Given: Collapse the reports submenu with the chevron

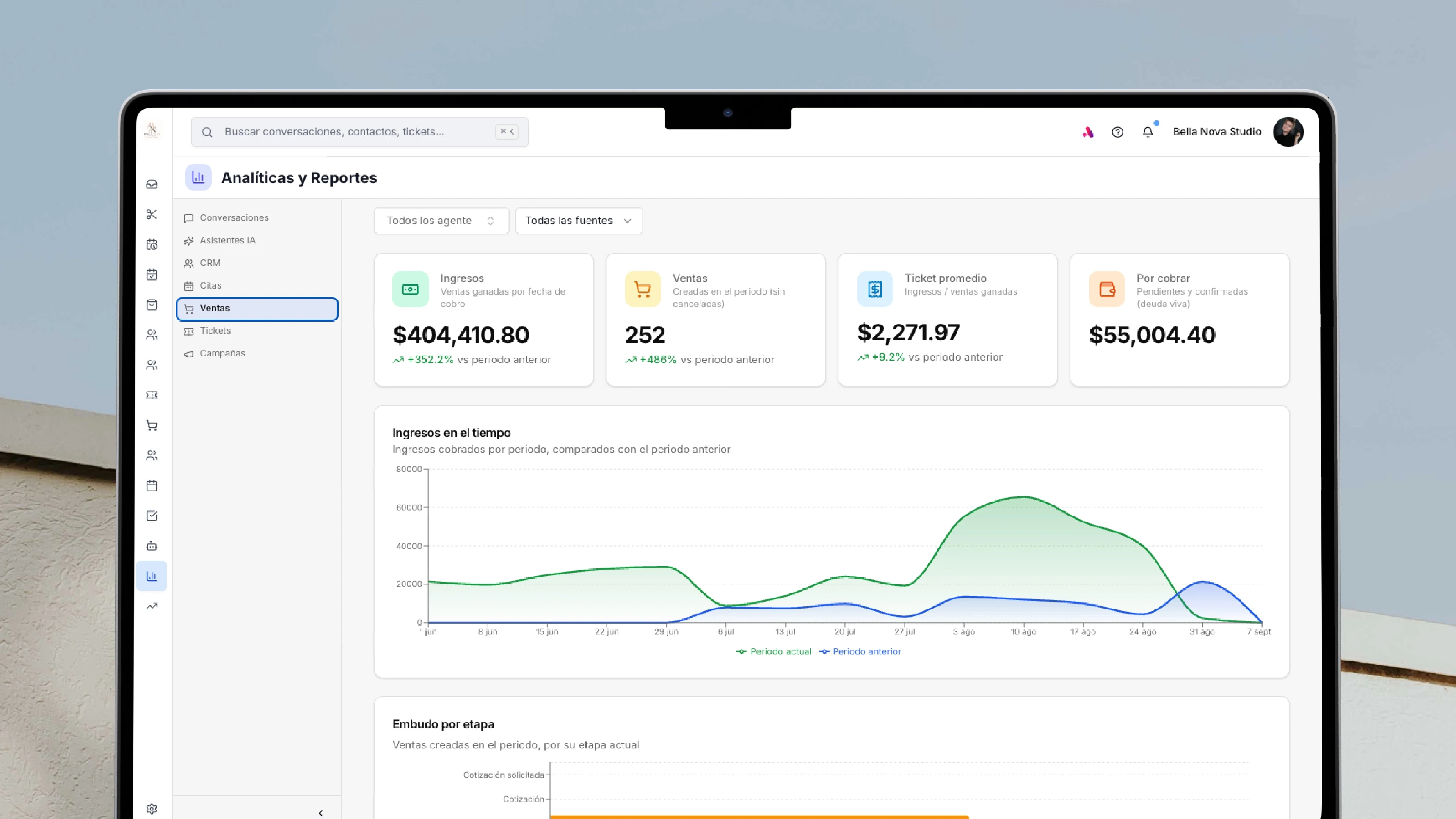Looking at the screenshot, I should tap(320, 813).
